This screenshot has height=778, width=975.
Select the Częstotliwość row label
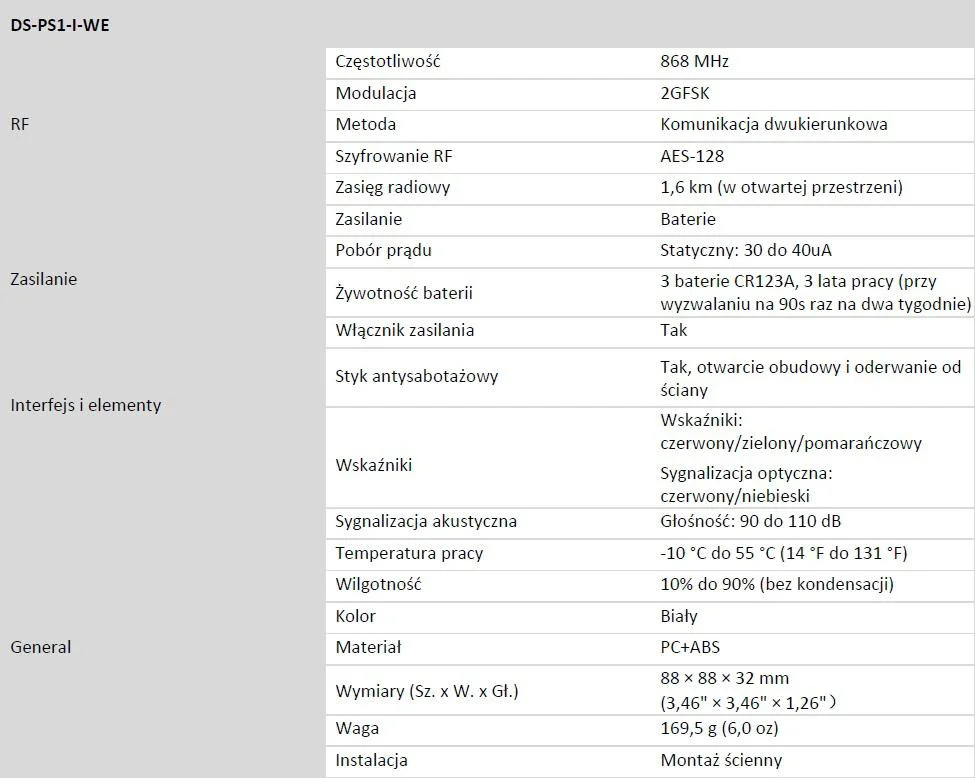[387, 61]
